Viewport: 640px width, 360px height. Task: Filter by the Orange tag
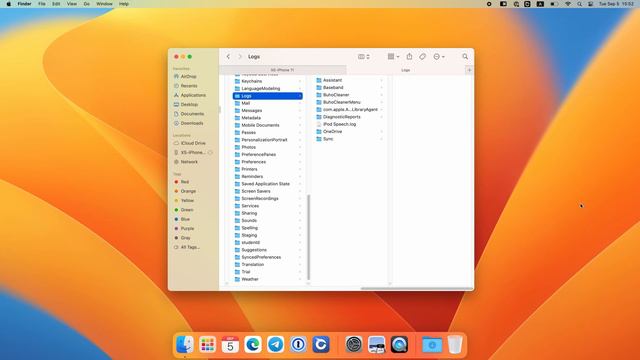click(188, 191)
